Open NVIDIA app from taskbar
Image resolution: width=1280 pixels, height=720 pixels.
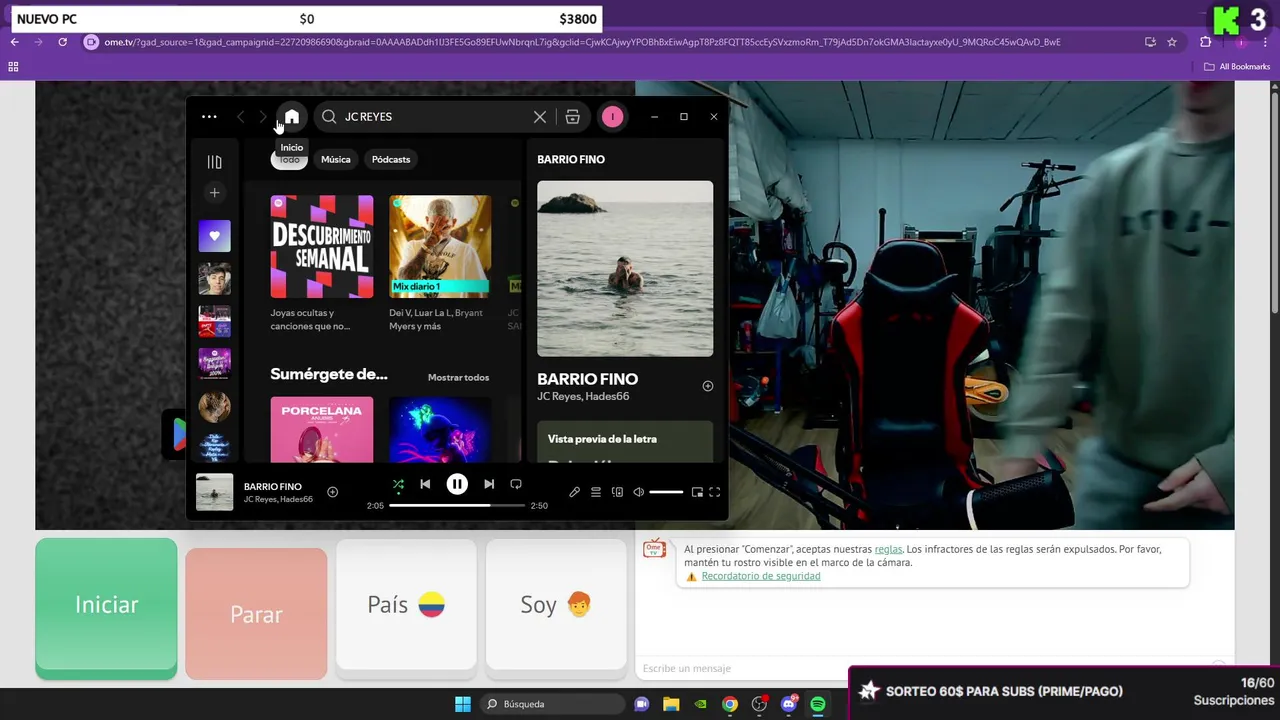[701, 704]
